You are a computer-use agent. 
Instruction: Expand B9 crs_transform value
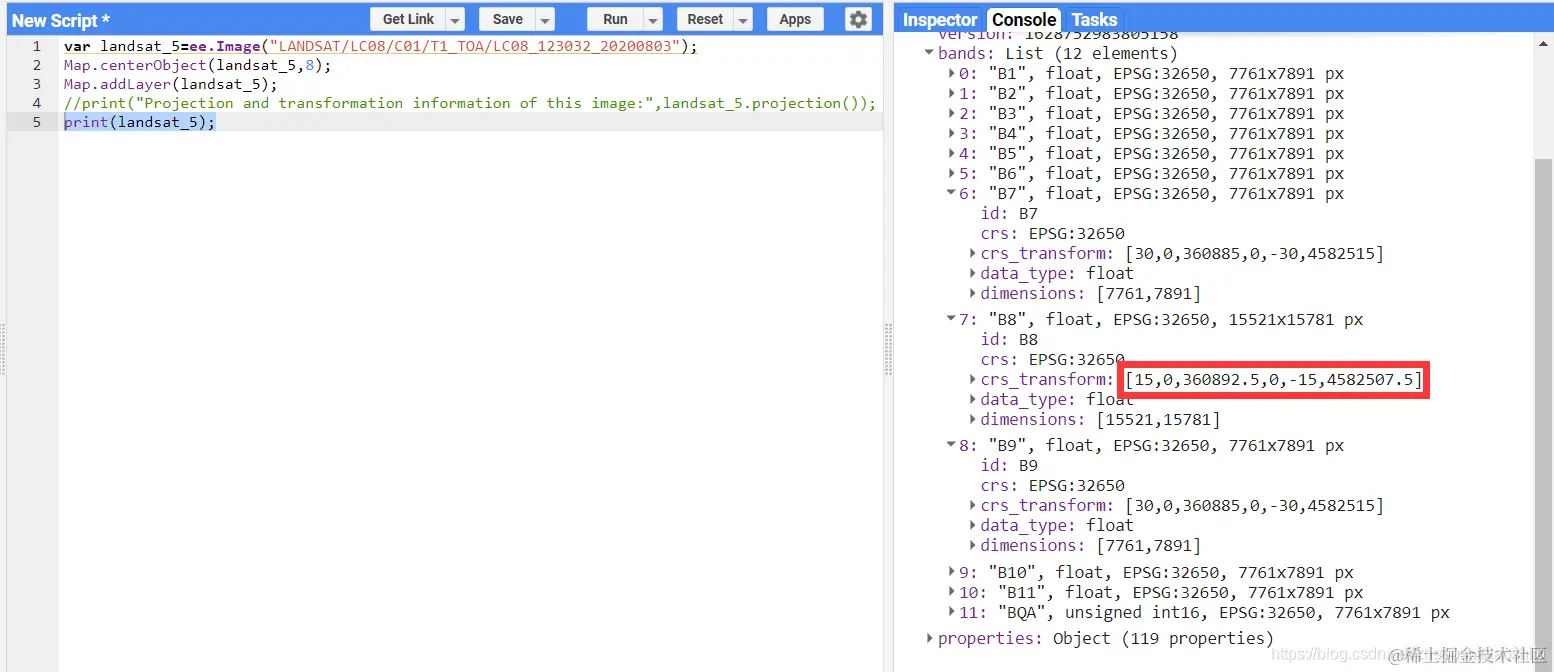pos(973,505)
